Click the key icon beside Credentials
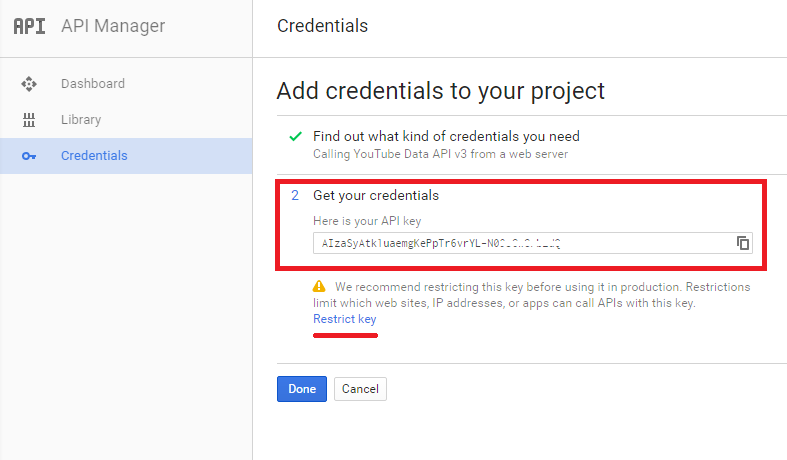 click(x=29, y=156)
